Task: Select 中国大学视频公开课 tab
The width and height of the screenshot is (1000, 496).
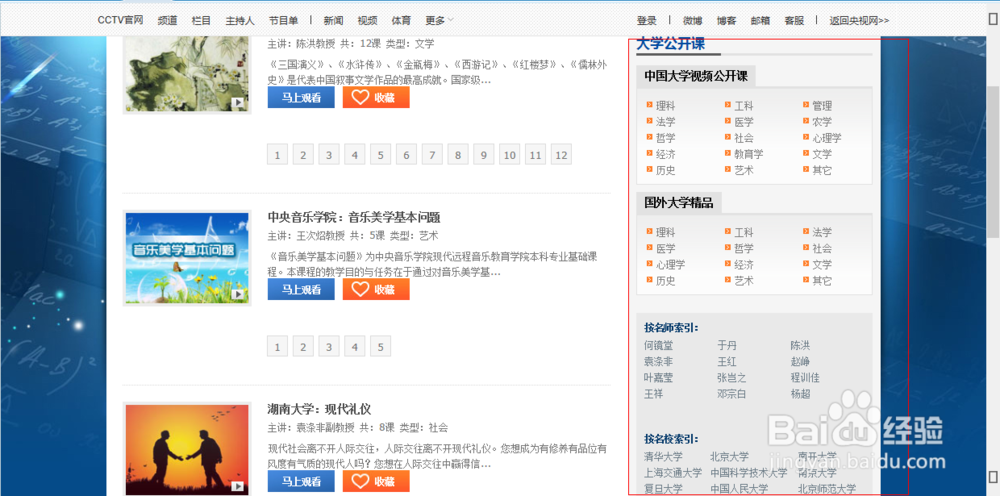Action: tap(696, 76)
